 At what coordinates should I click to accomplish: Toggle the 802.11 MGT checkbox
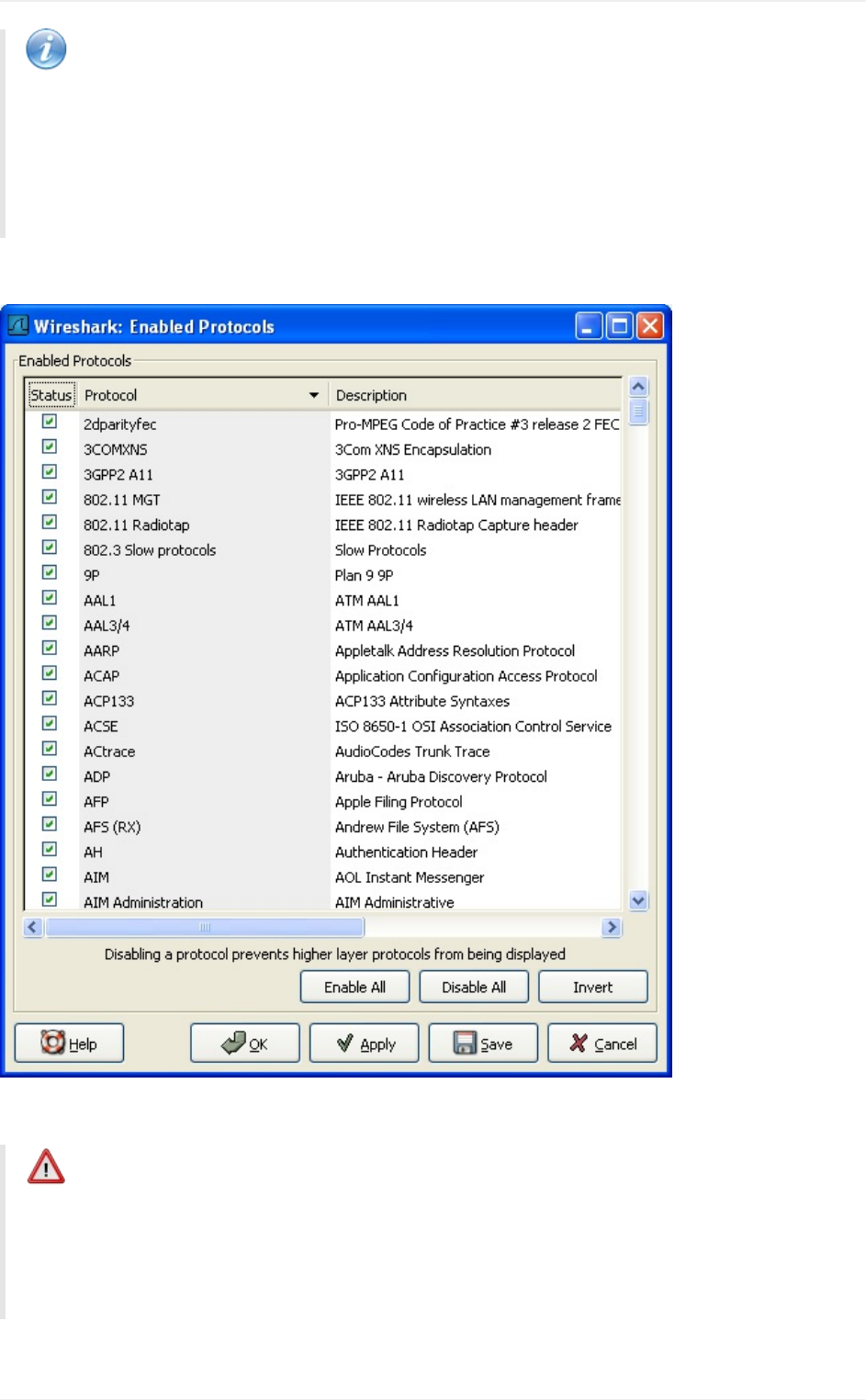click(50, 497)
